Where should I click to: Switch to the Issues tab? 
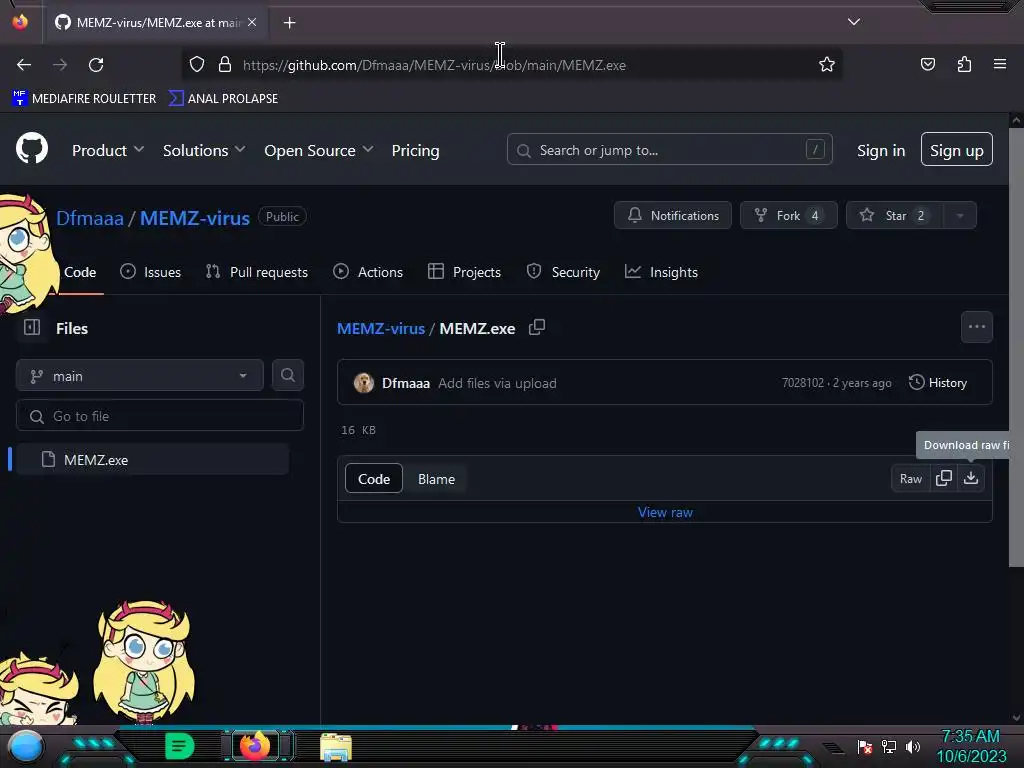click(151, 272)
